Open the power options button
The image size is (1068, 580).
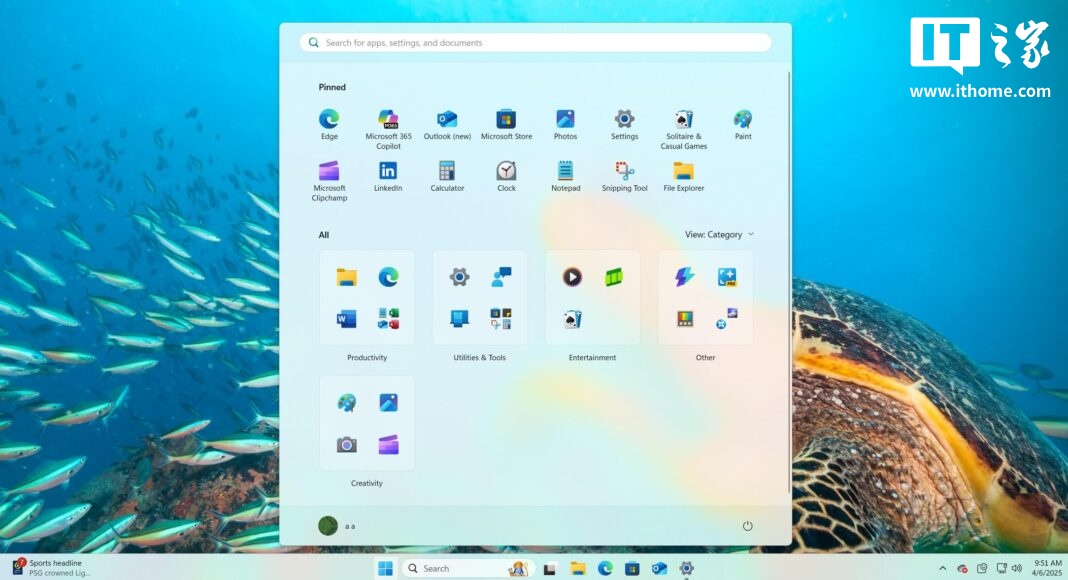[747, 526]
